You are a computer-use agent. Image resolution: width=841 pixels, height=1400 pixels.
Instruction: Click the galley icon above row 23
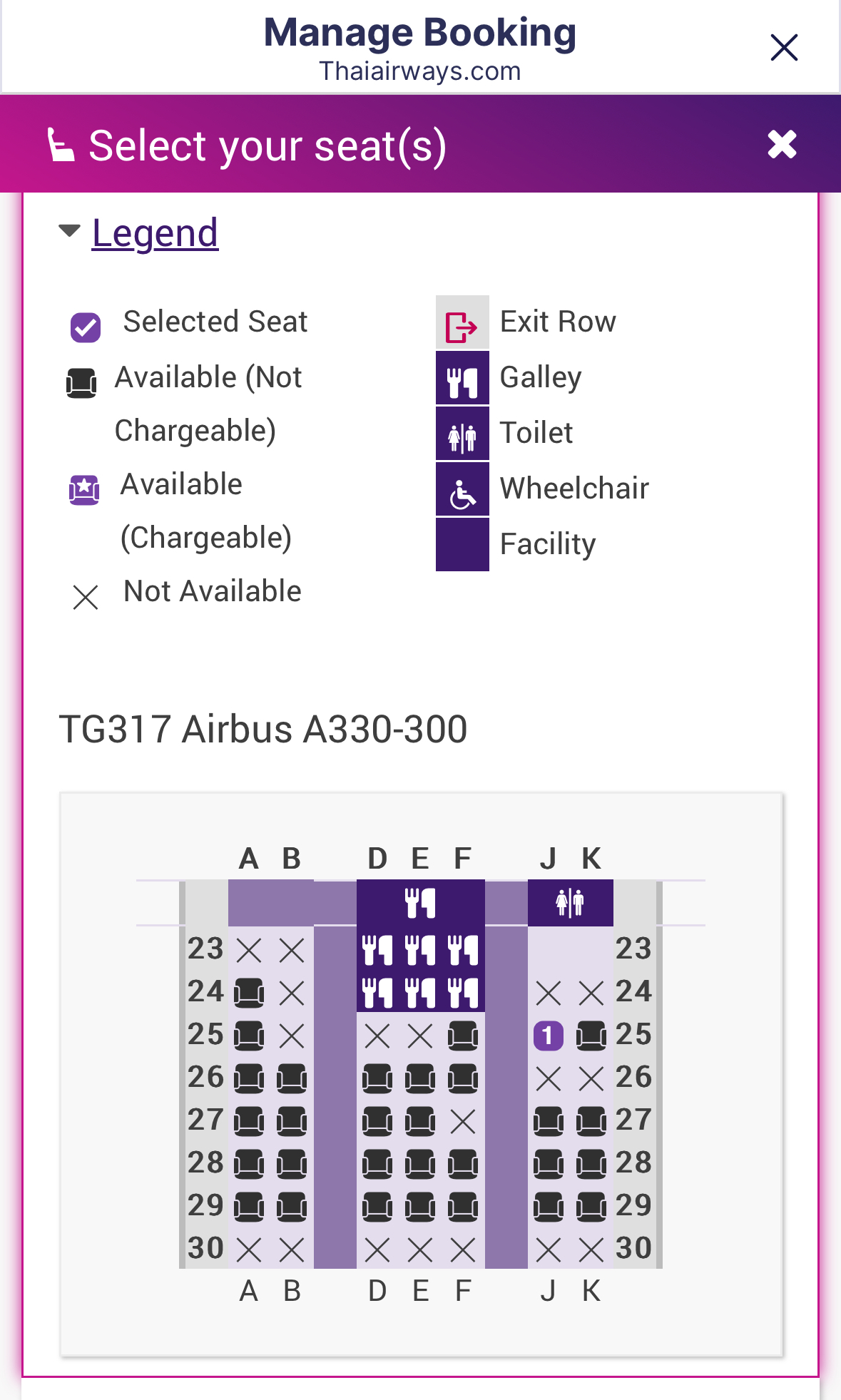[420, 903]
